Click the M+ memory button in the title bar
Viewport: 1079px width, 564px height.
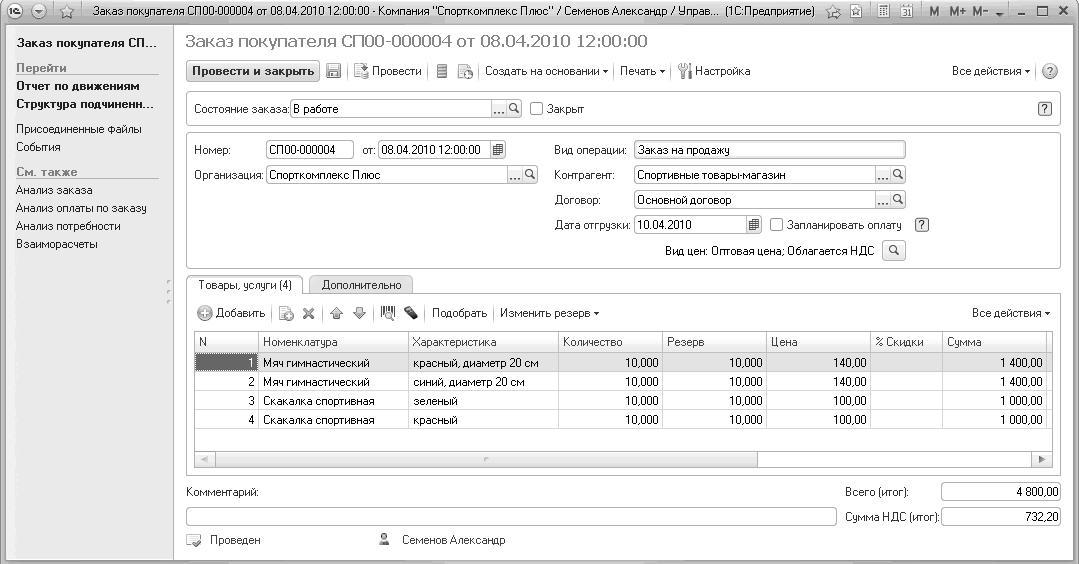coord(957,11)
